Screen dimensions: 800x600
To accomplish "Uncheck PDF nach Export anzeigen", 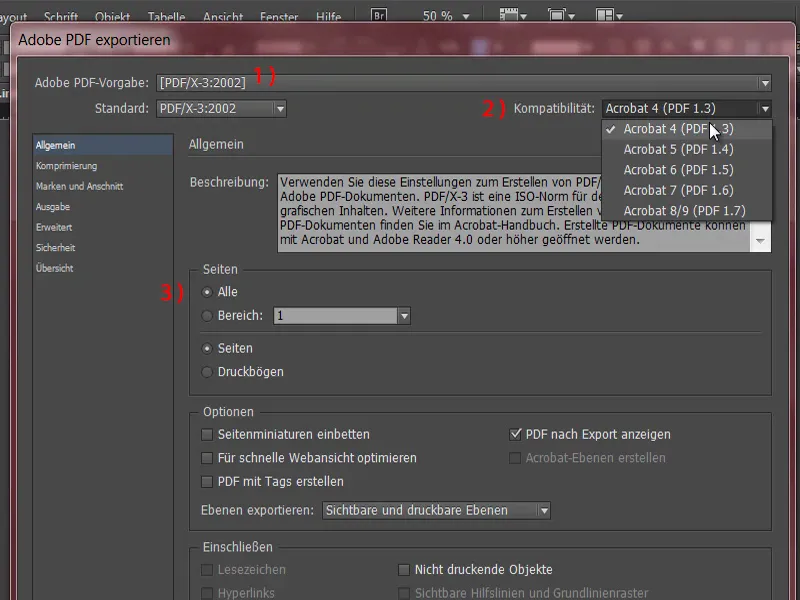I will click(x=515, y=434).
